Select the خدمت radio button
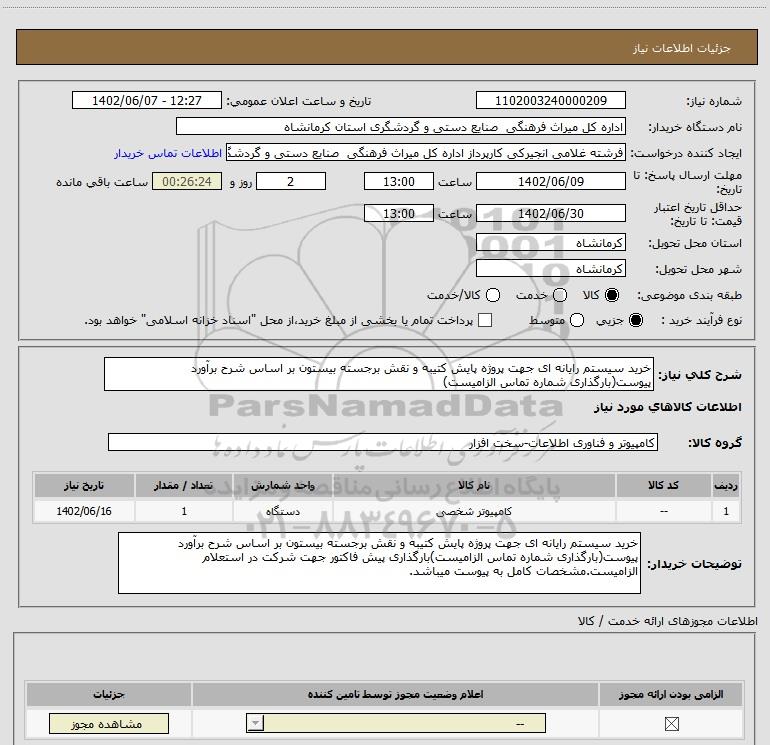The width and height of the screenshot is (770, 745). pyautogui.click(x=560, y=295)
